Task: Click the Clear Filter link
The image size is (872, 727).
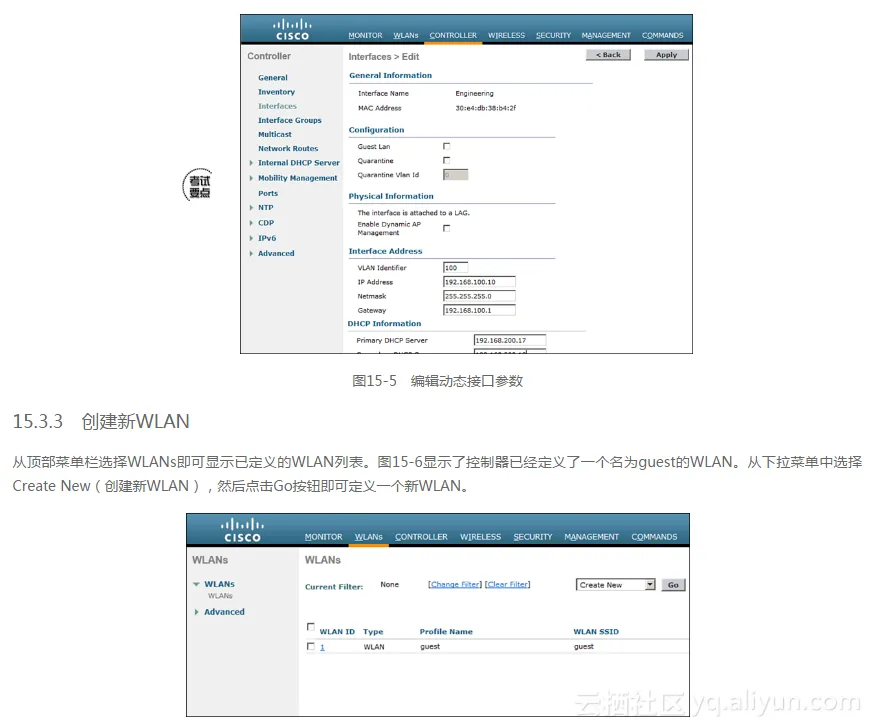Action: point(508,584)
